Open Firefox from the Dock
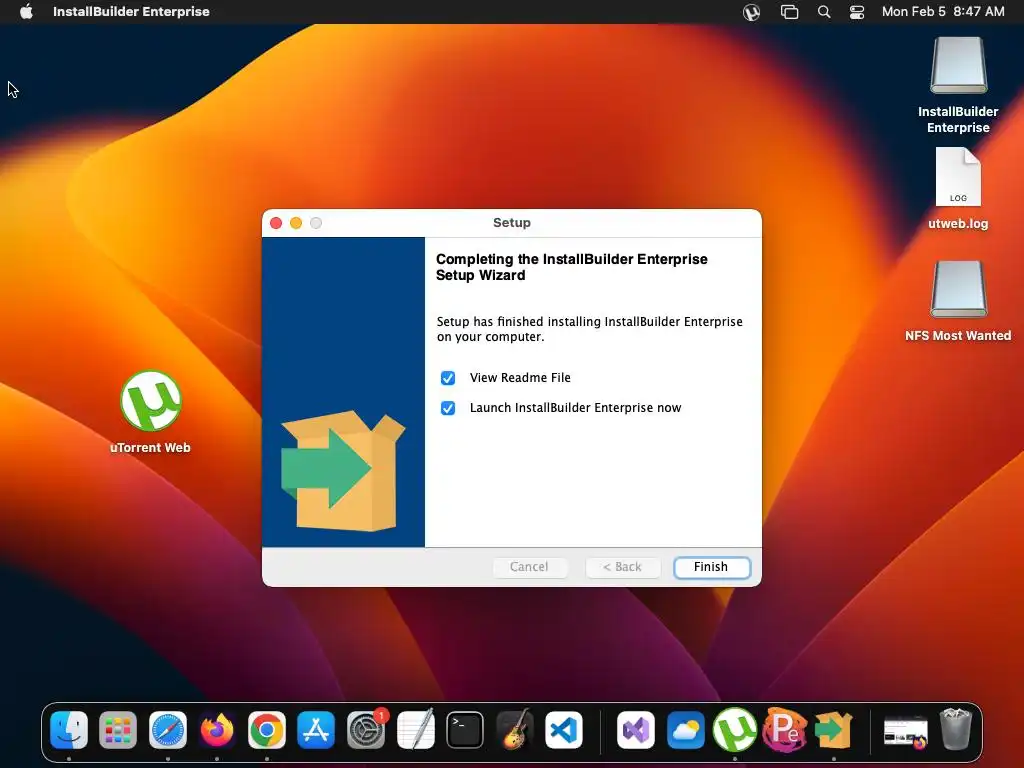Screen dimensions: 1024x768 tap(217, 729)
